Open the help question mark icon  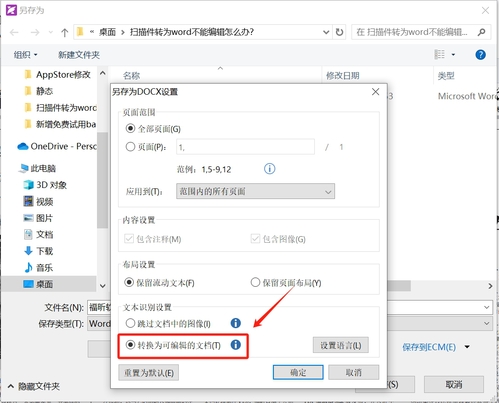[x=480, y=55]
